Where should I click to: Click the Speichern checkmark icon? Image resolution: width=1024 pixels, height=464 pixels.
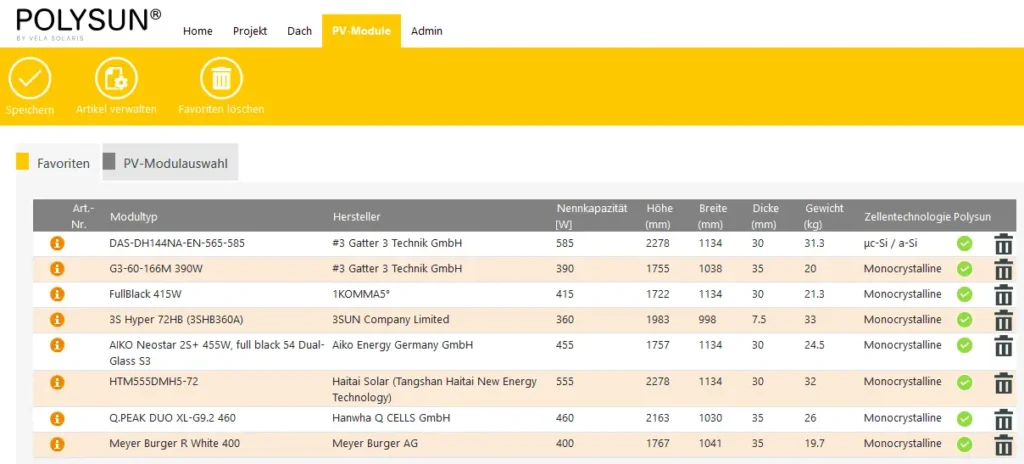point(29,78)
